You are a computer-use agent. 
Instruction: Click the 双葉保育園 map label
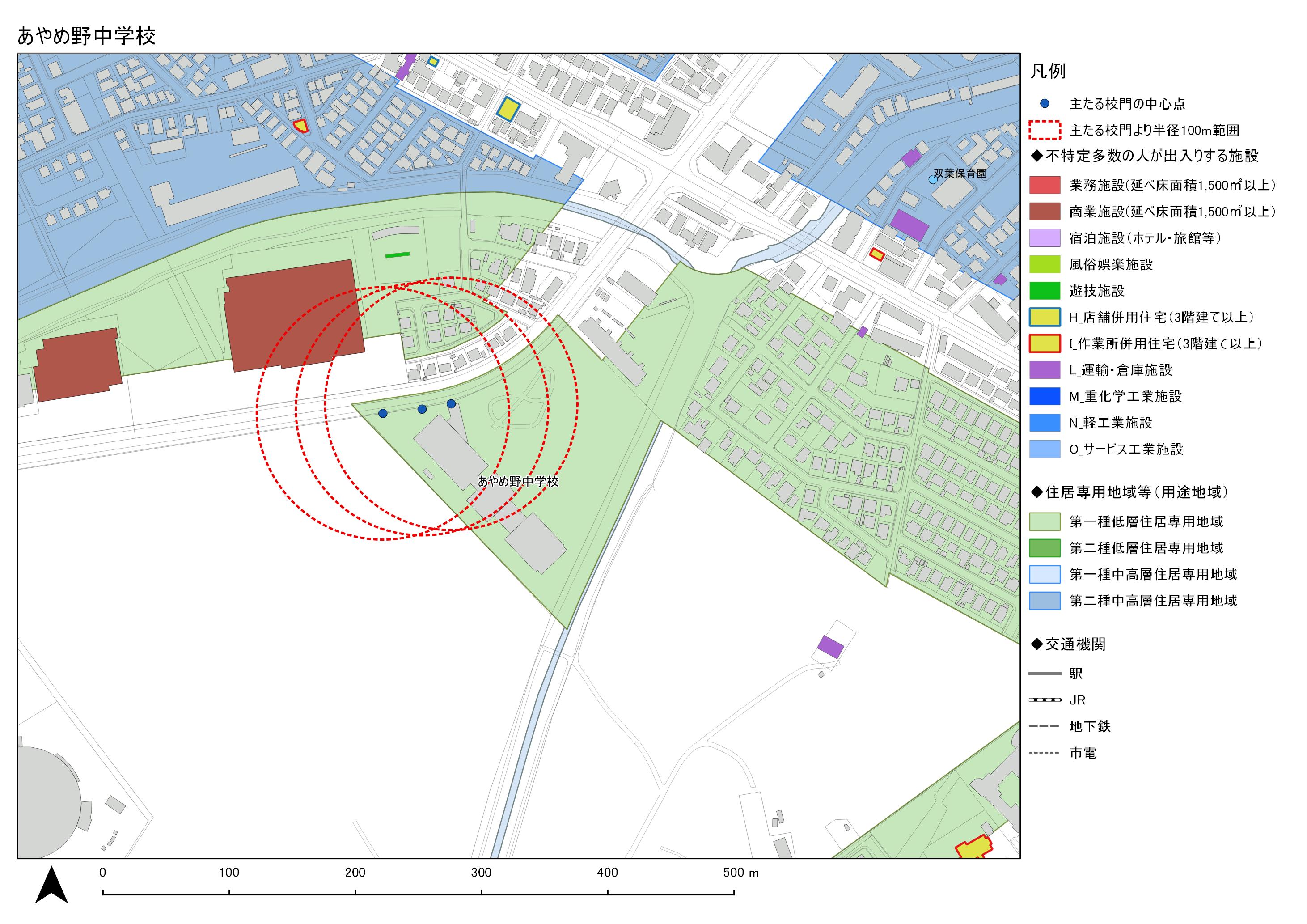click(960, 173)
